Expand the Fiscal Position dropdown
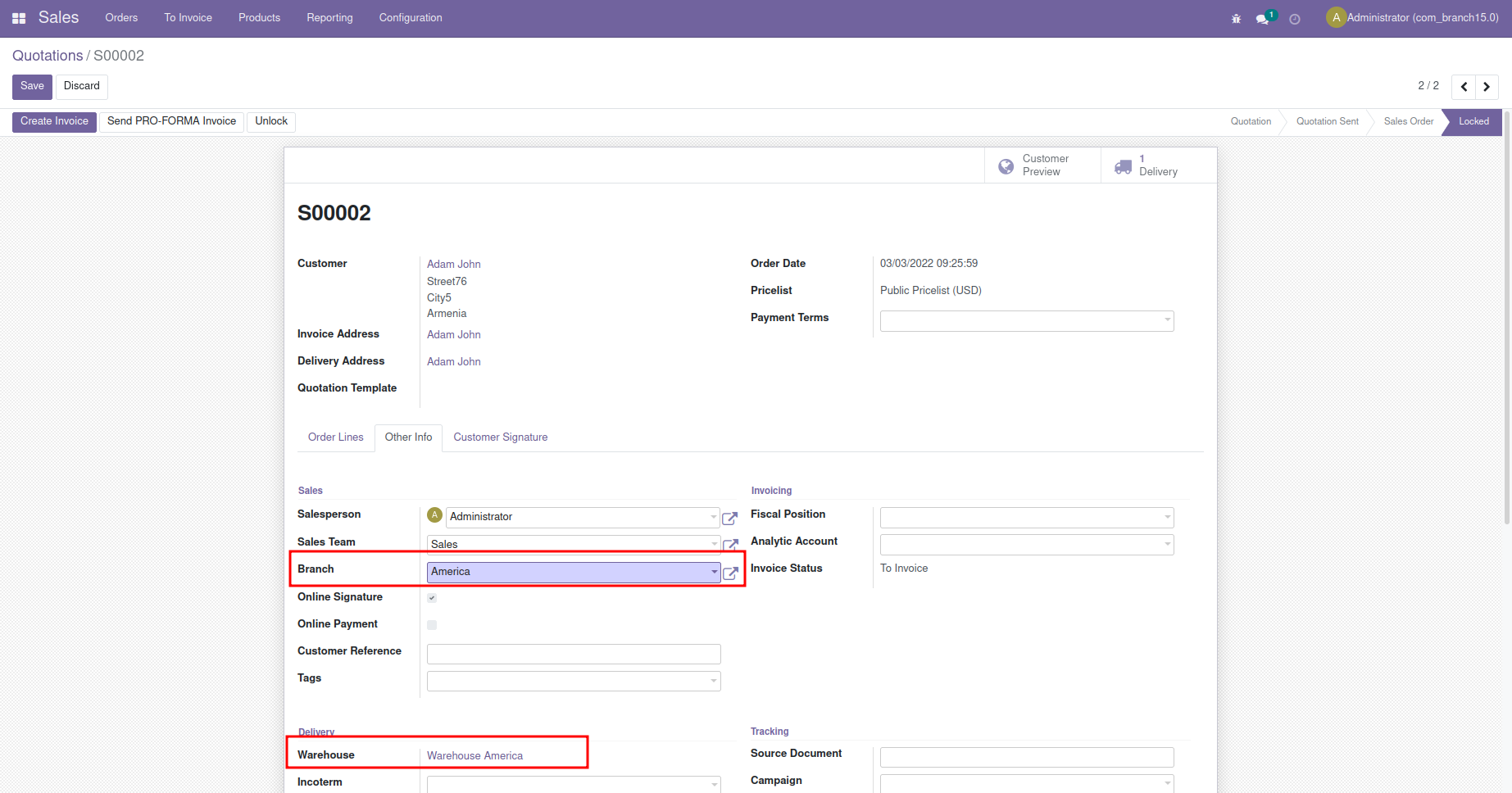The width and height of the screenshot is (1512, 793). [1167, 518]
